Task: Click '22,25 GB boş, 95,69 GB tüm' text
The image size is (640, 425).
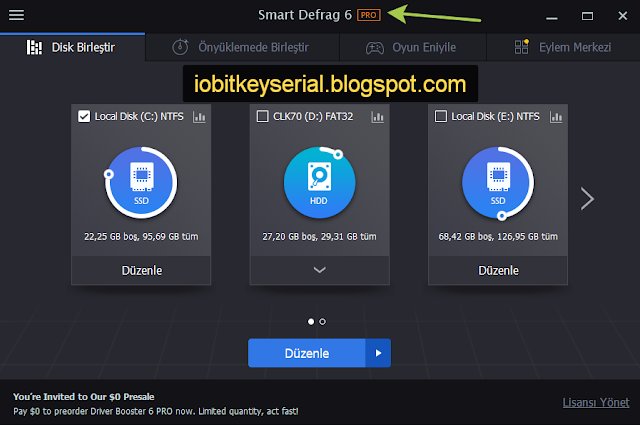Action: [x=141, y=236]
